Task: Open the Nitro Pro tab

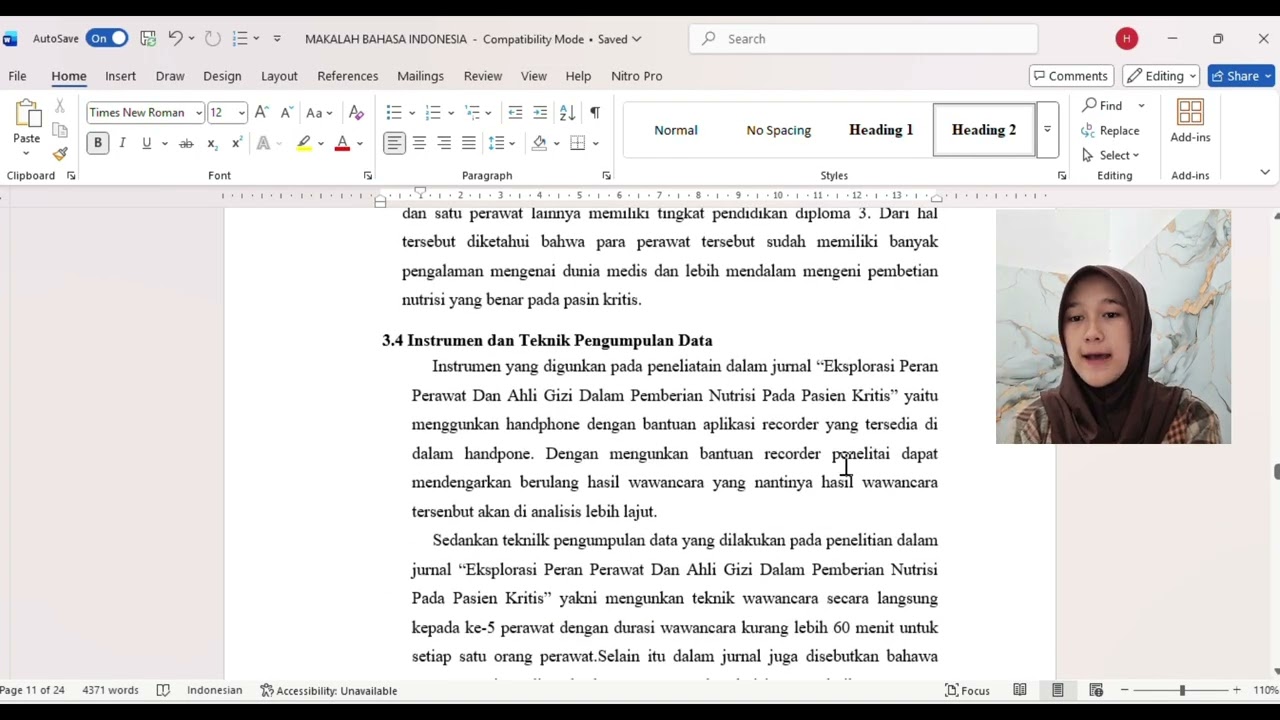Action: pyautogui.click(x=636, y=76)
